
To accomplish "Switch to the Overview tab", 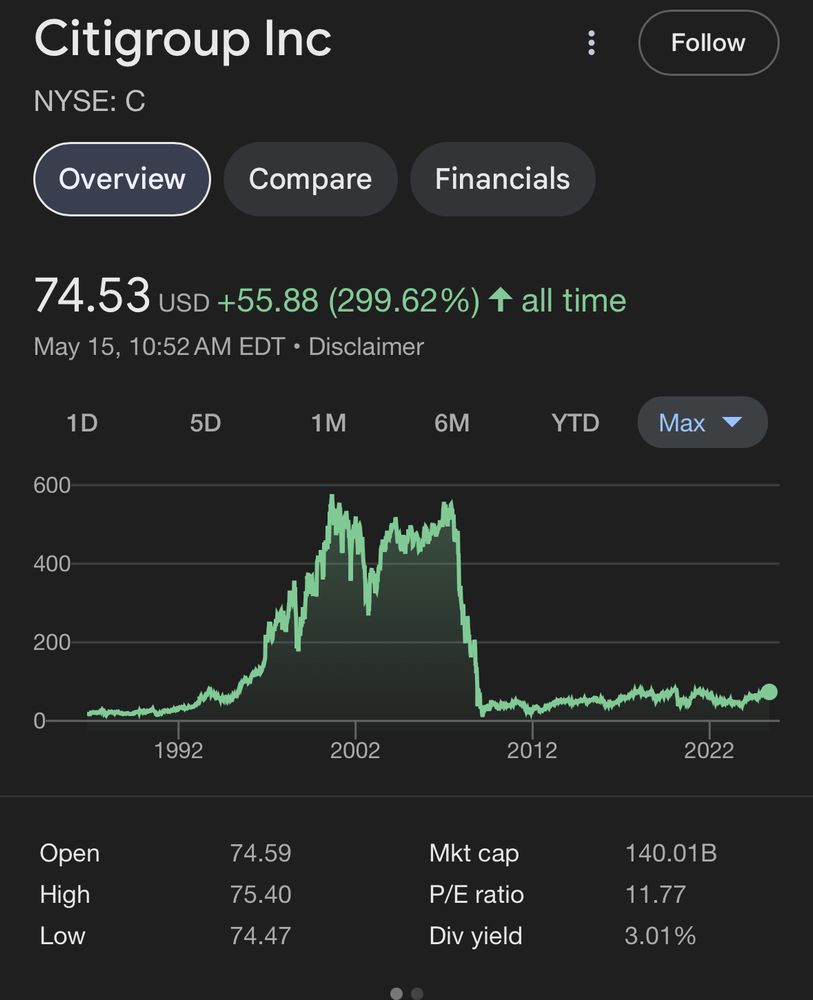I will pos(122,179).
